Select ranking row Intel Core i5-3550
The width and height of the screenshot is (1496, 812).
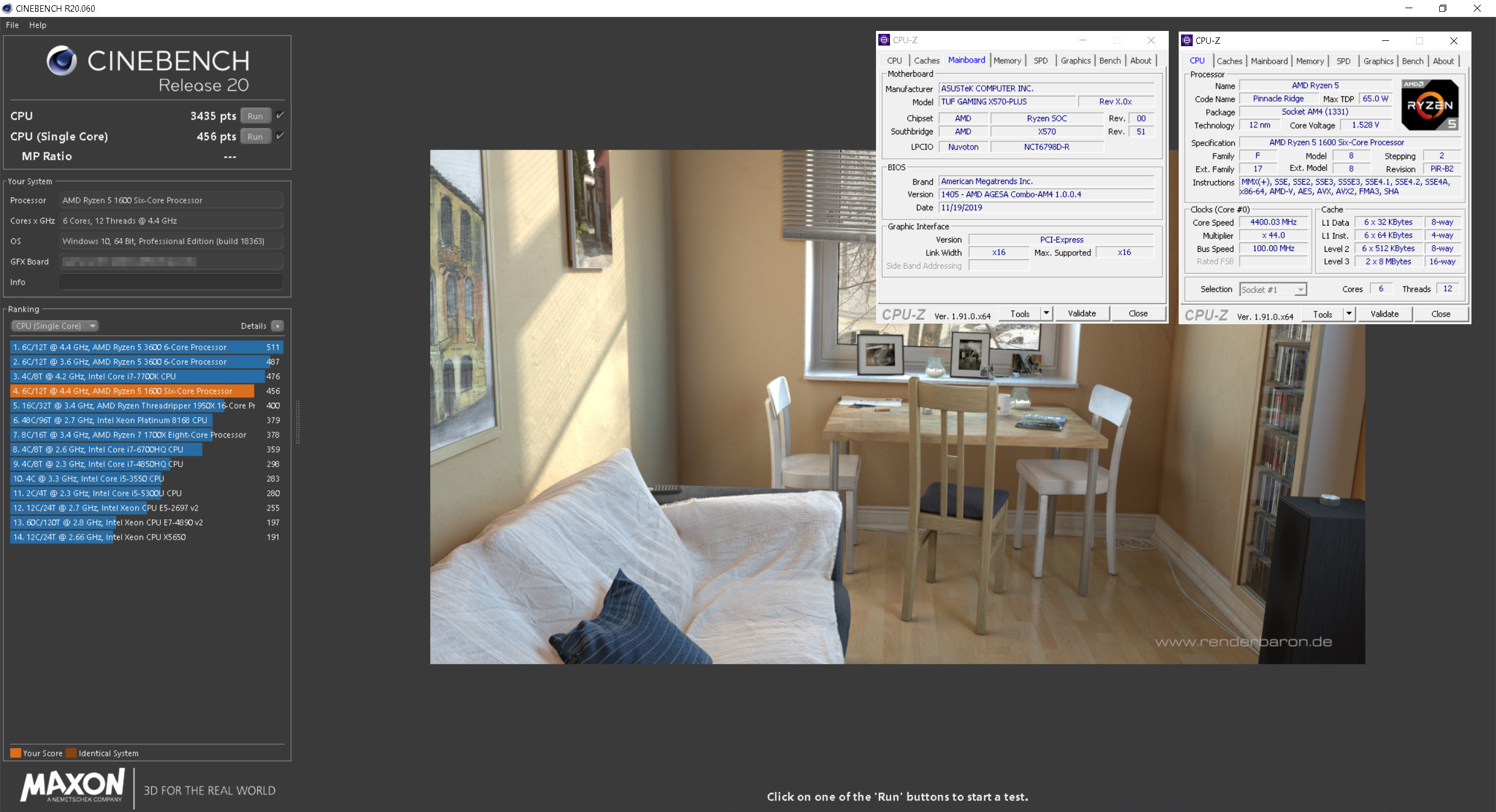pyautogui.click(x=146, y=478)
